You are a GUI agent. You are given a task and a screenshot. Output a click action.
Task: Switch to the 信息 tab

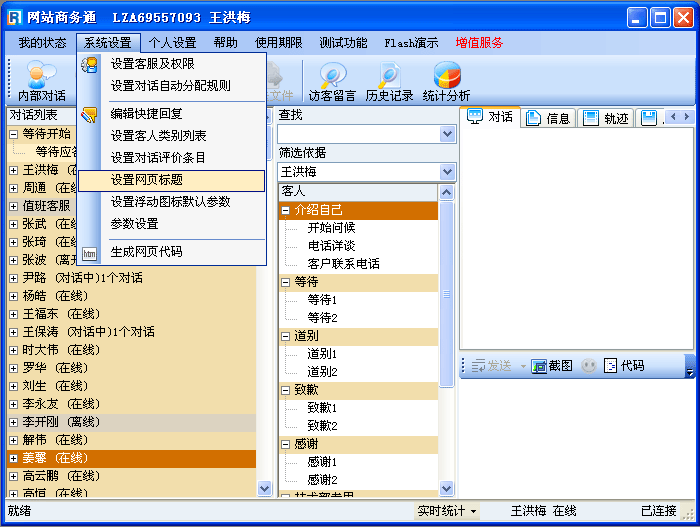coord(548,118)
